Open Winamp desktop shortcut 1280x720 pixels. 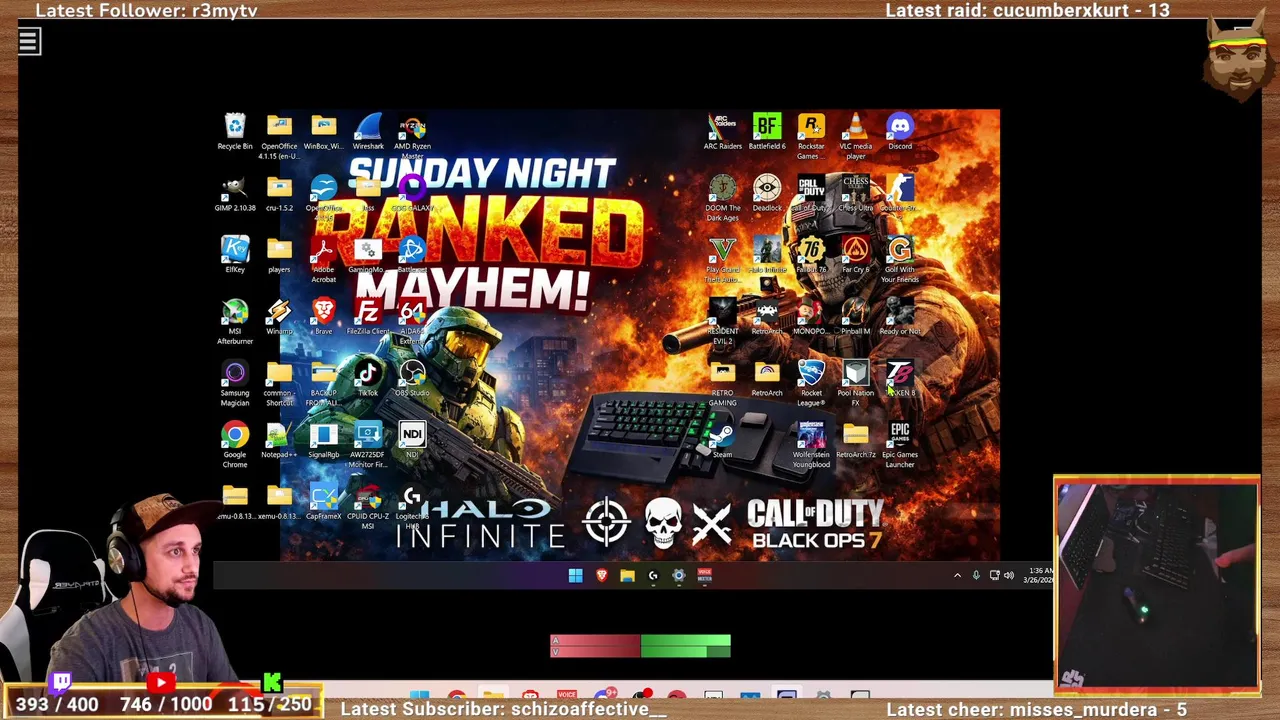tap(279, 317)
